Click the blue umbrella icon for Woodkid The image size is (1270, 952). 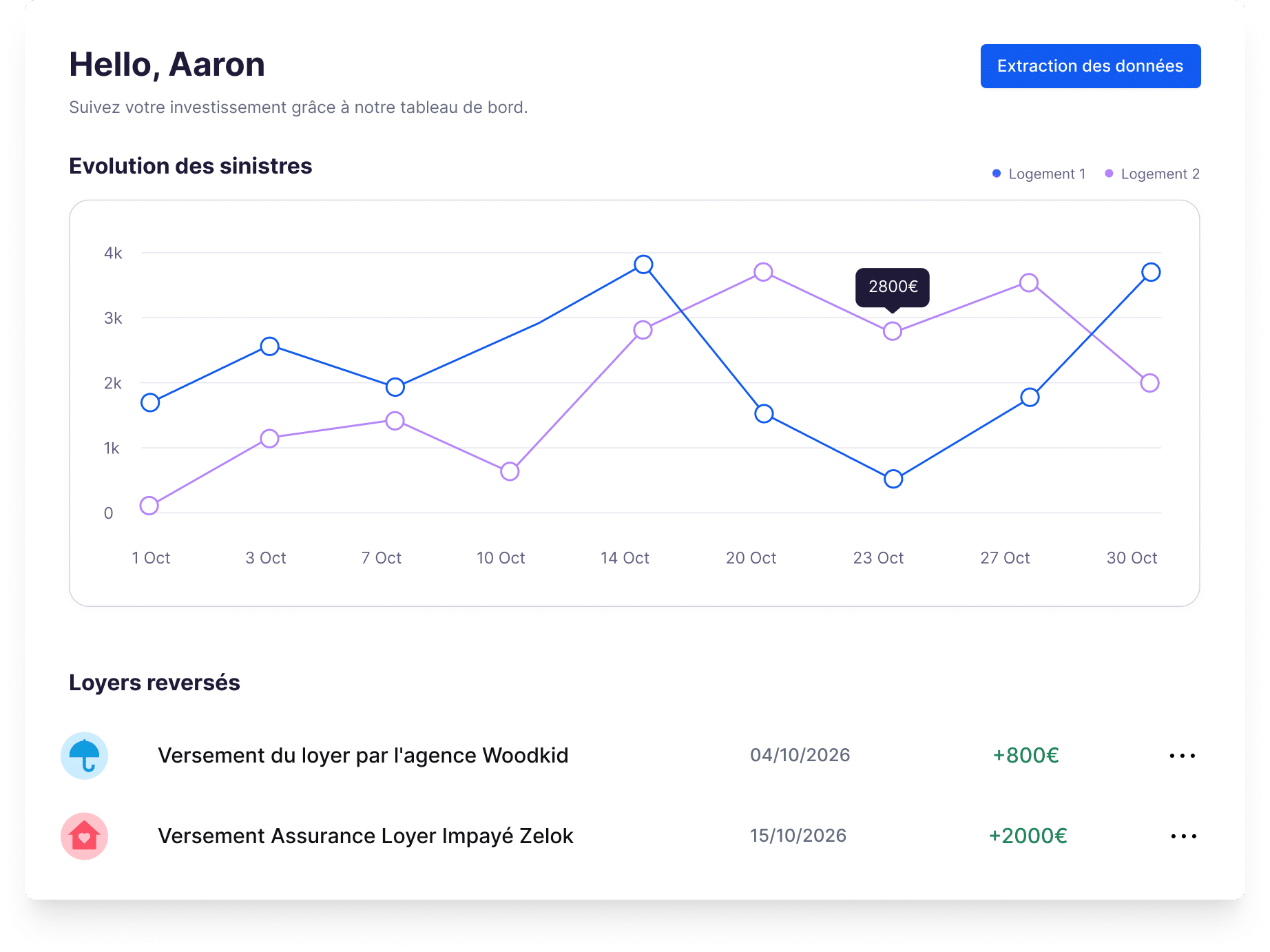pyautogui.click(x=85, y=756)
